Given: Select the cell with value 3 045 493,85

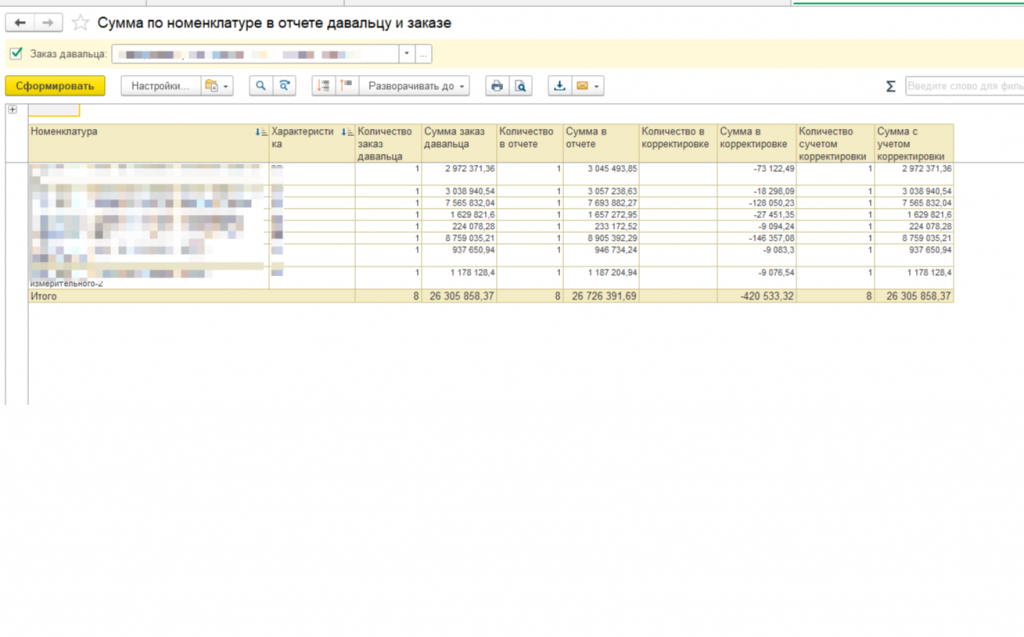Looking at the screenshot, I should click(601, 174).
